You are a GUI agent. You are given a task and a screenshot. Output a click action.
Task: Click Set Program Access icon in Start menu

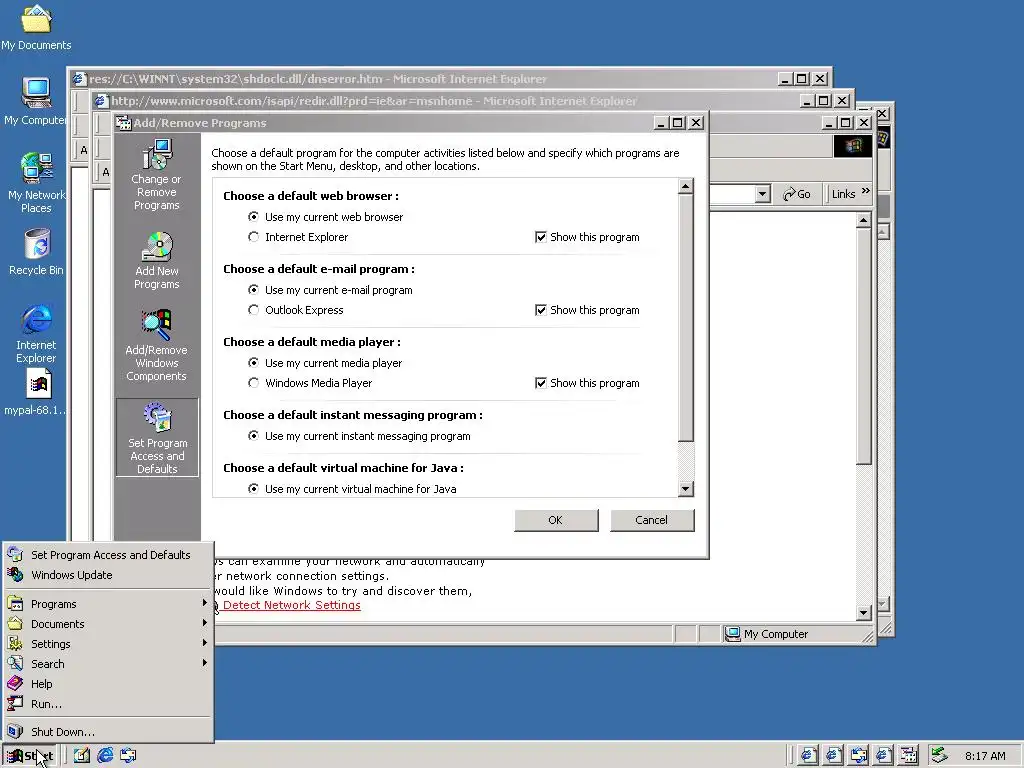15,554
